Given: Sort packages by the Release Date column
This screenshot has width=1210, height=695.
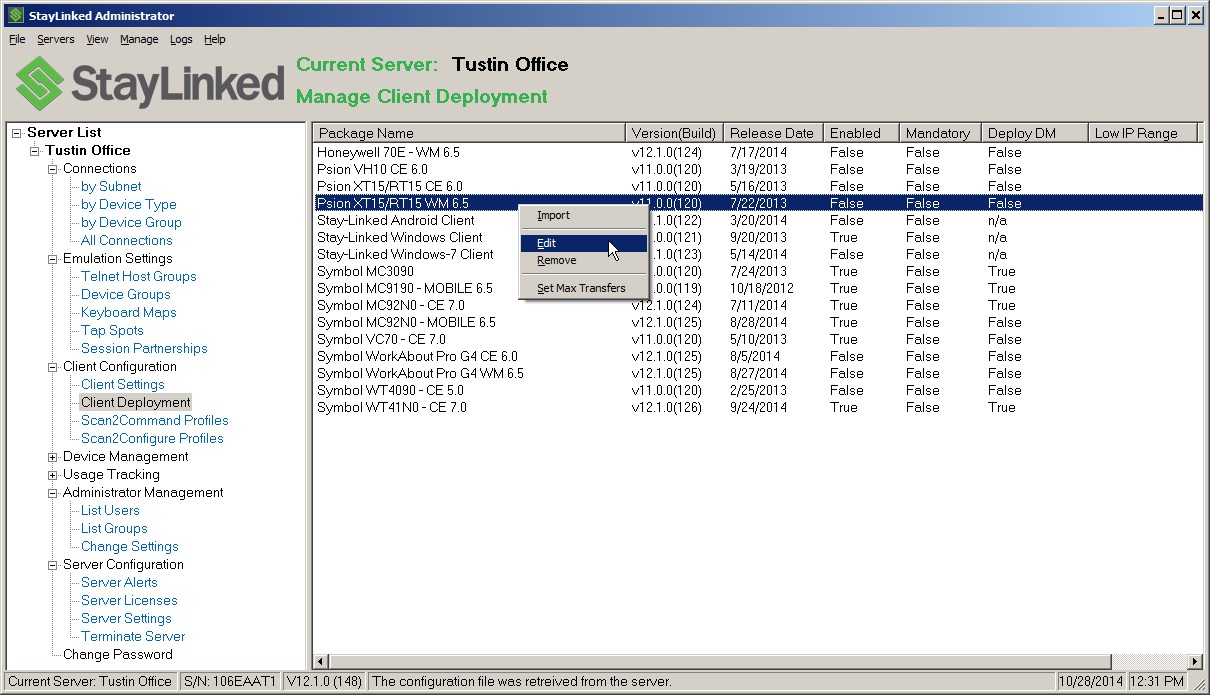Looking at the screenshot, I should coord(771,132).
